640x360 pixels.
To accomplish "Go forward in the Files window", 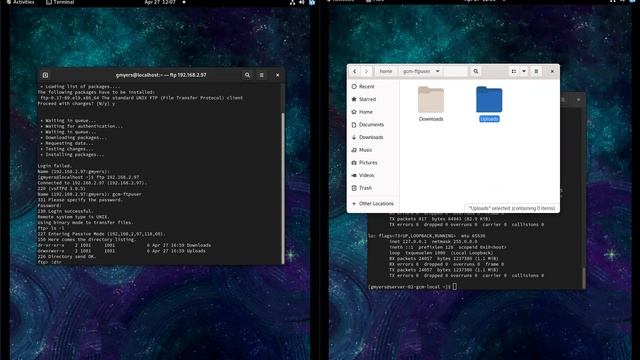I will (x=366, y=71).
